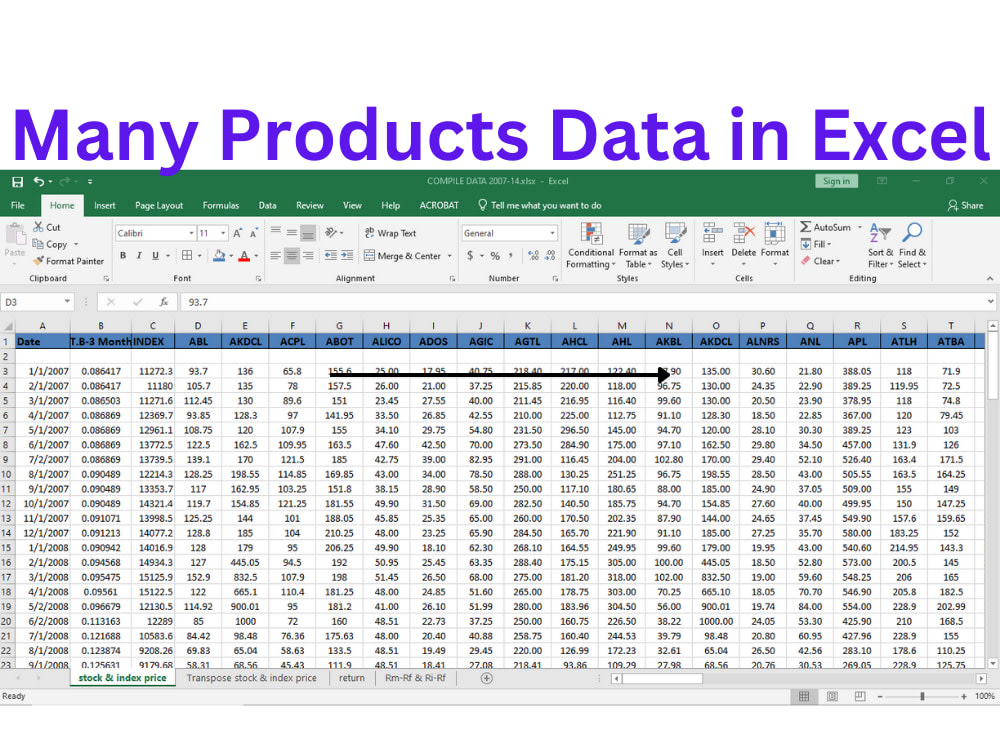The height and width of the screenshot is (750, 1000).
Task: Bottom-align the cell contents
Action: (307, 233)
